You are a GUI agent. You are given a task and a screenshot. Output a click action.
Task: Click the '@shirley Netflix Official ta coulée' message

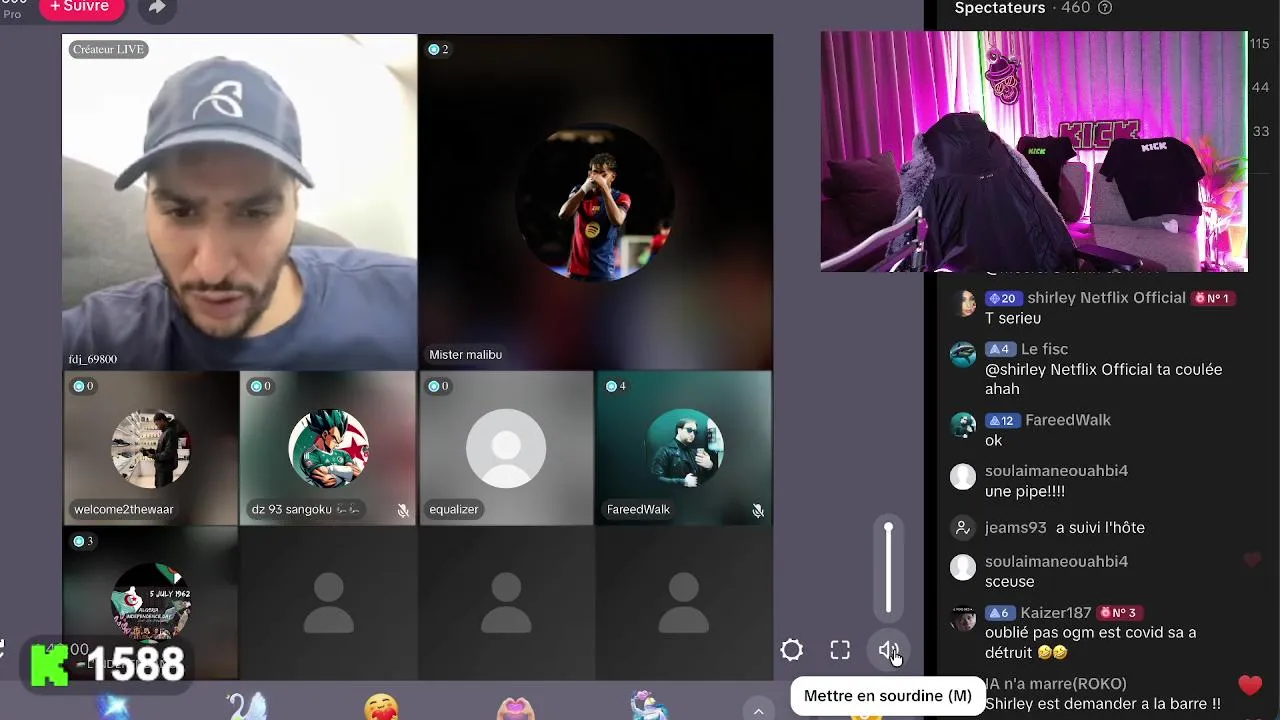[1103, 379]
